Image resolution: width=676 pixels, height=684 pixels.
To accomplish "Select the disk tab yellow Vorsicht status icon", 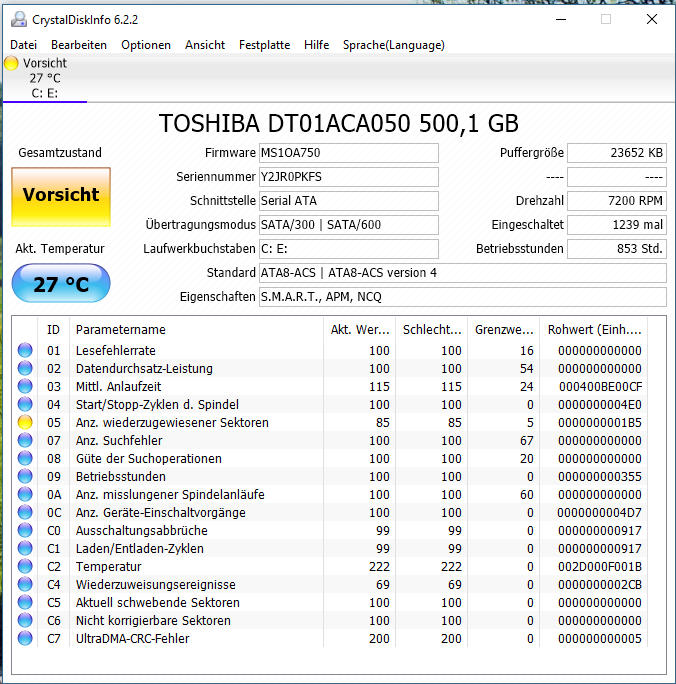I will pos(11,63).
